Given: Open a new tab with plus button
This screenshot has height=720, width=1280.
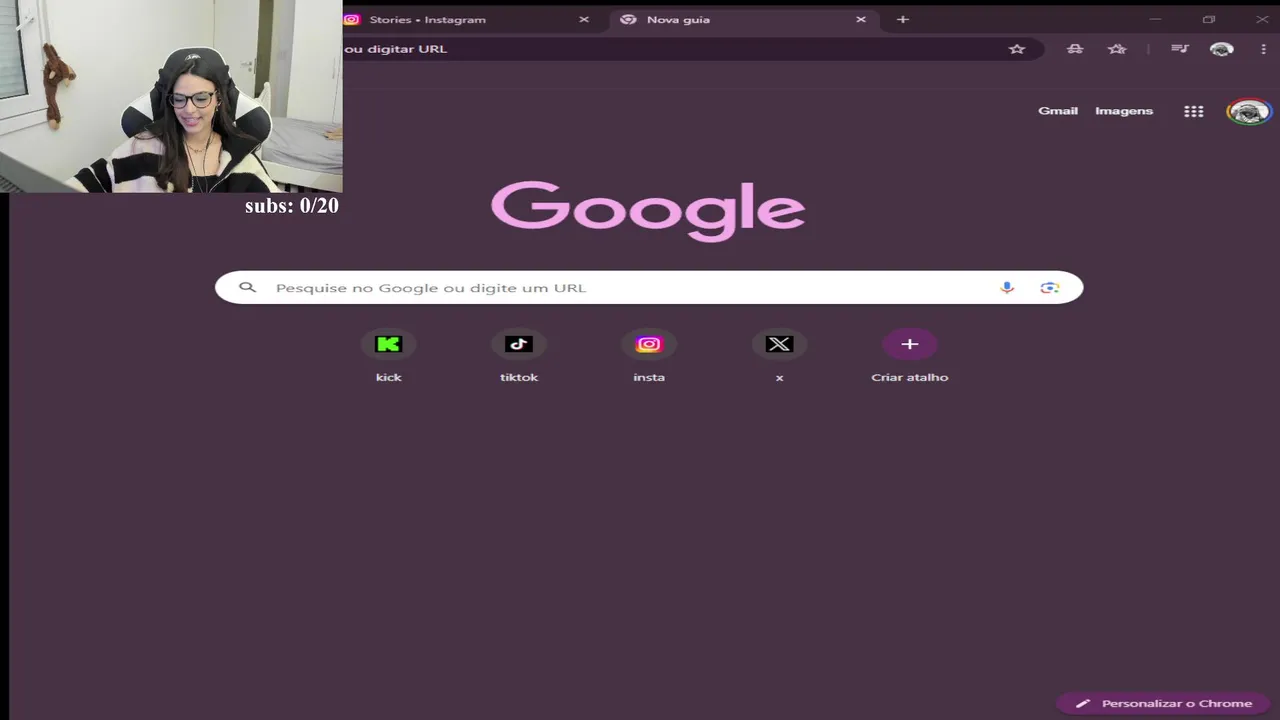Looking at the screenshot, I should [902, 19].
